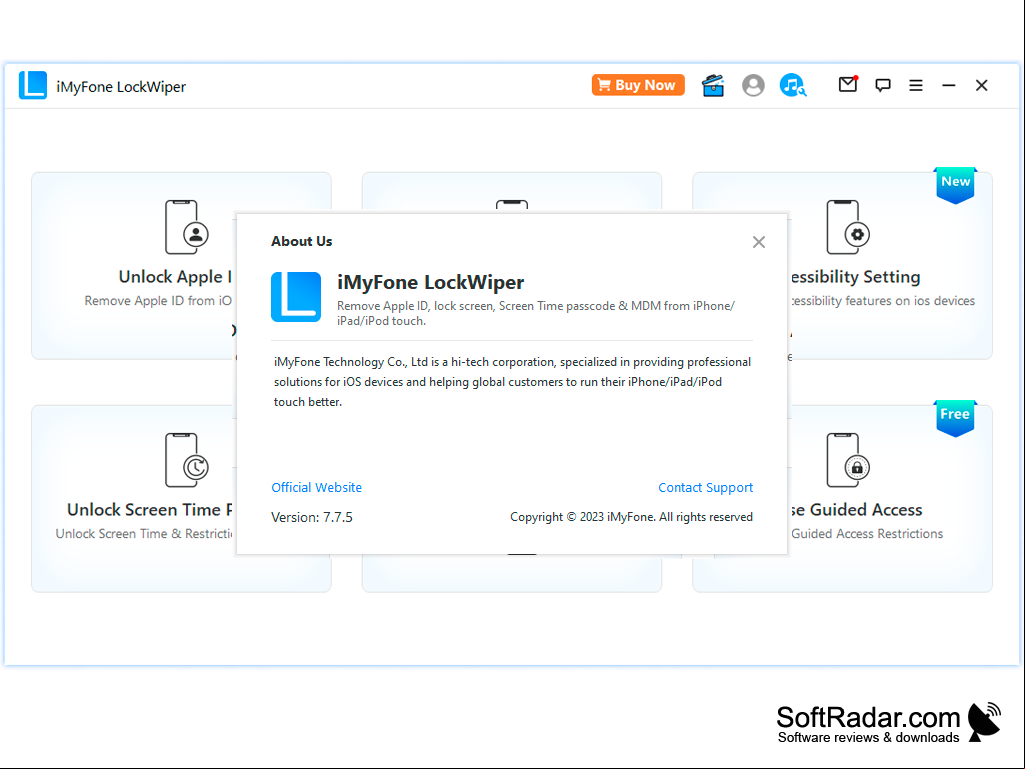Click the top middle card's phone icon
The width and height of the screenshot is (1025, 769).
512,205
